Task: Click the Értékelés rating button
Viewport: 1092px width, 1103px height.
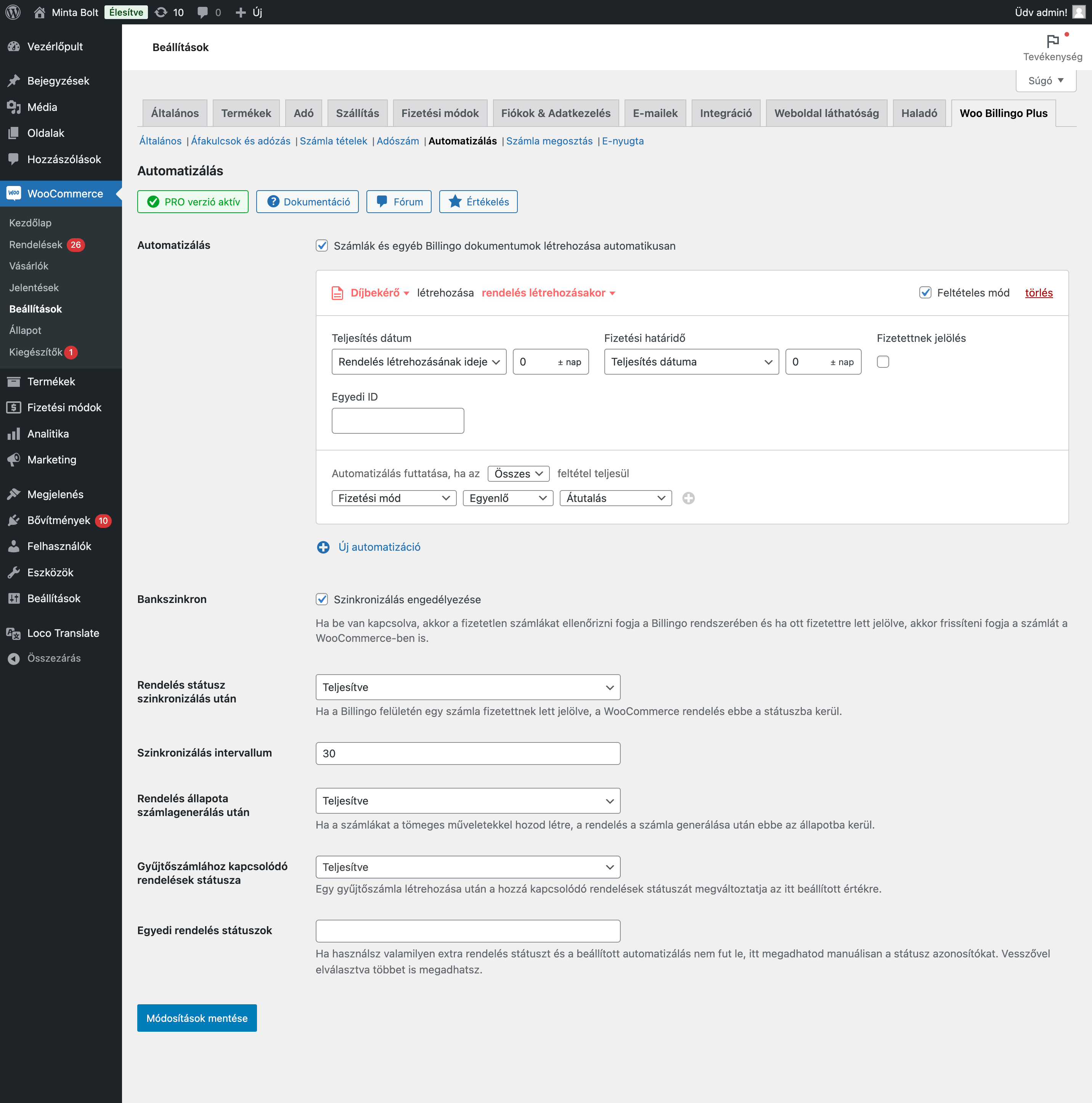Action: coord(478,202)
